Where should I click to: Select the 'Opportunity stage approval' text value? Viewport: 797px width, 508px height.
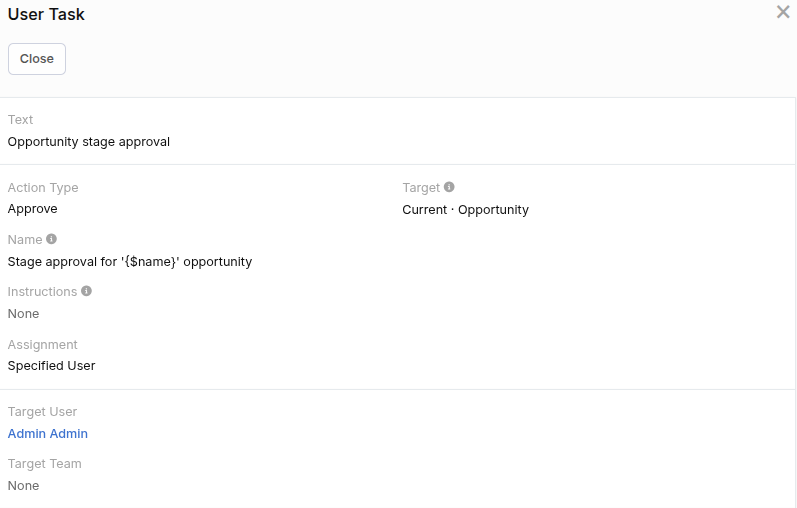[x=89, y=142]
